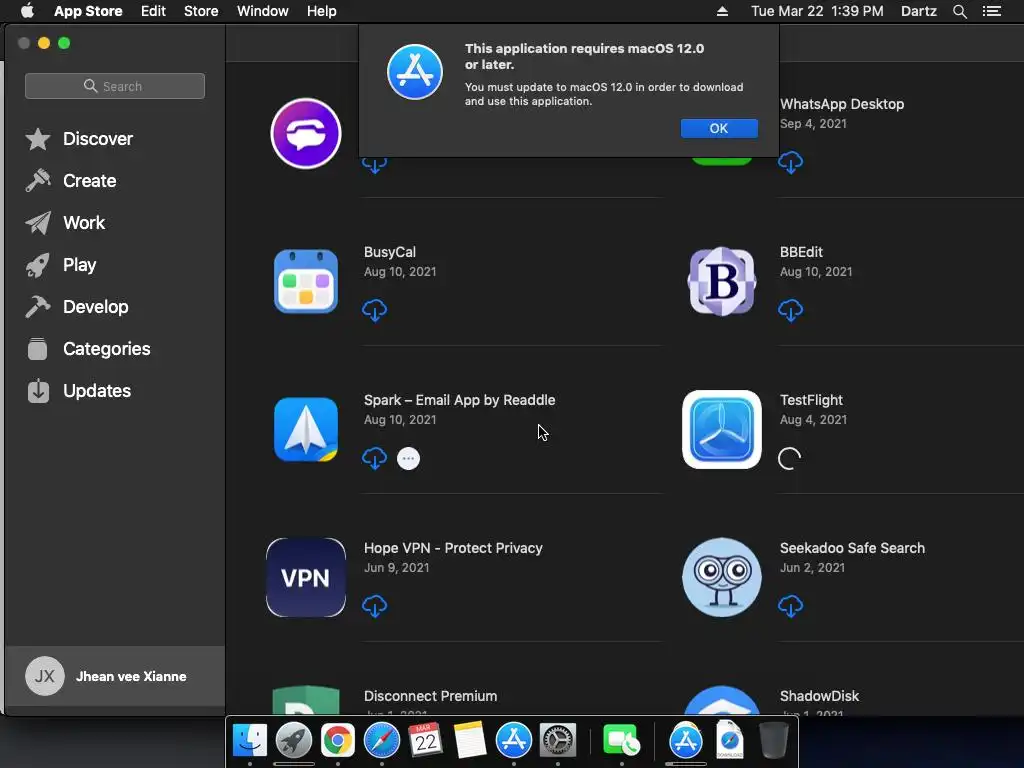Open the Categories icon in sidebar
Screen dimensions: 1024x768
(38, 349)
